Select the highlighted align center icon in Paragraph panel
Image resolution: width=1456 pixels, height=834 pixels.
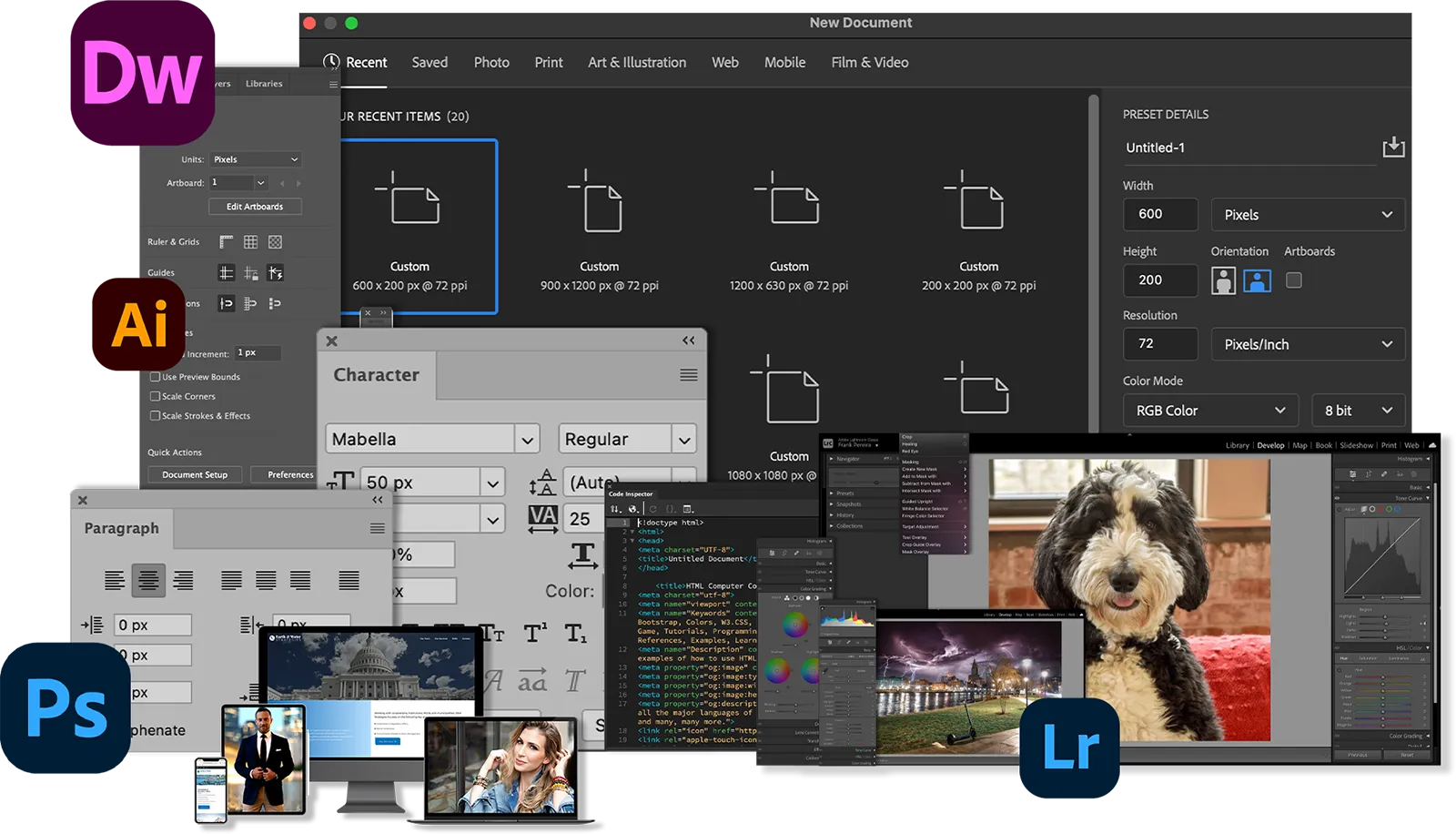[x=148, y=580]
